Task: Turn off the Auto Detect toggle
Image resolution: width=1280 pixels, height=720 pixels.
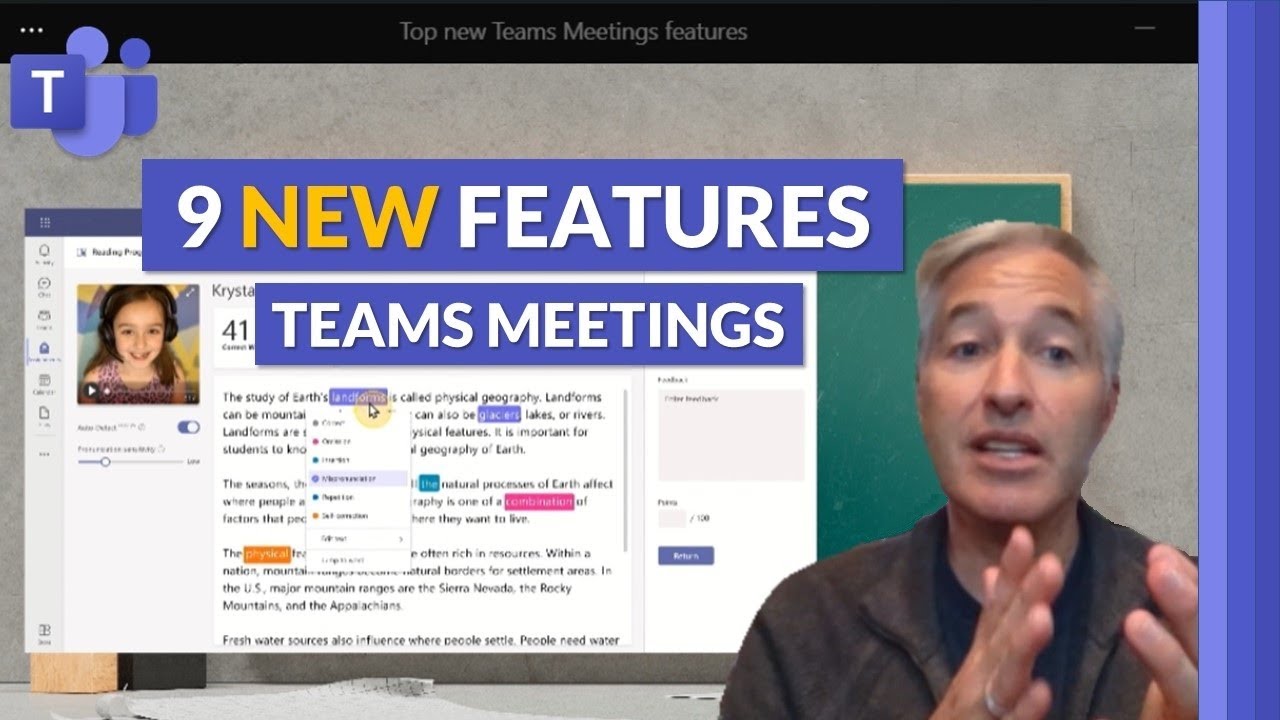Action: 188,427
